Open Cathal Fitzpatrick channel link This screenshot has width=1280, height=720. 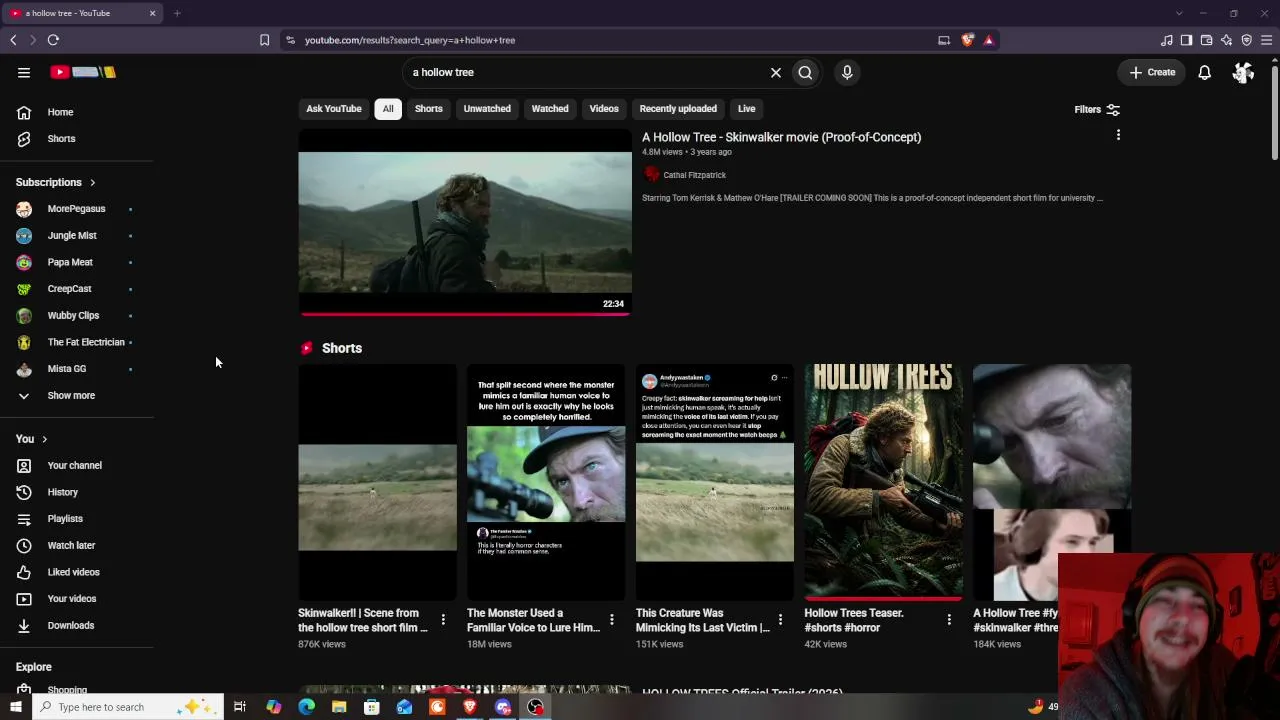tap(694, 175)
